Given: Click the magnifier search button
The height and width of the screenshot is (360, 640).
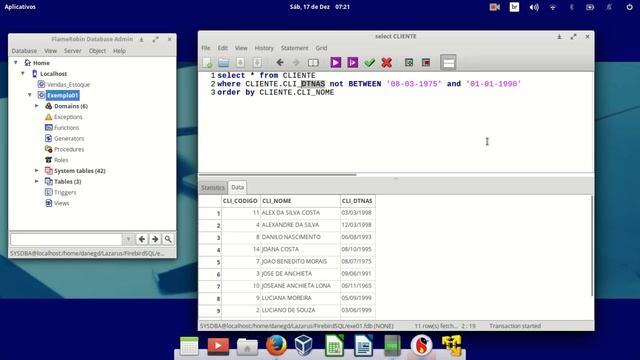Looking at the screenshot, I should pyautogui.click(x=168, y=239).
